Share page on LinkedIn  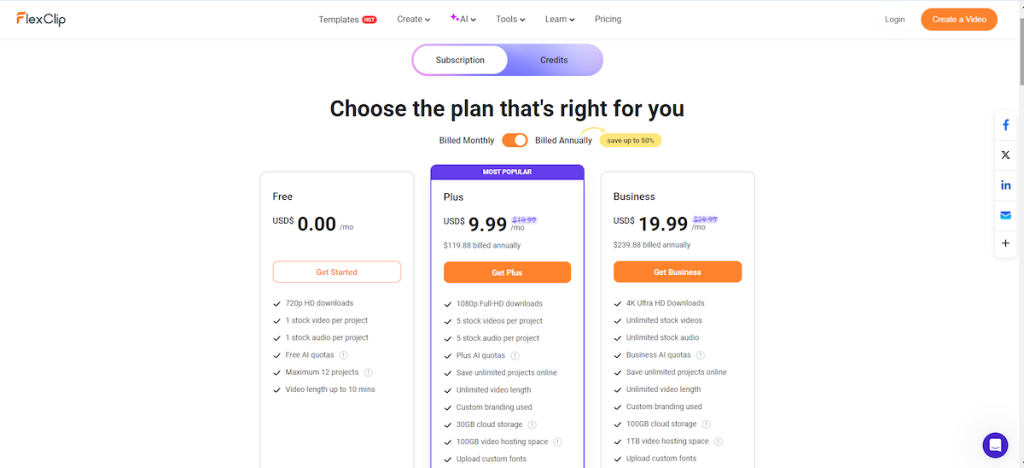pos(1005,185)
